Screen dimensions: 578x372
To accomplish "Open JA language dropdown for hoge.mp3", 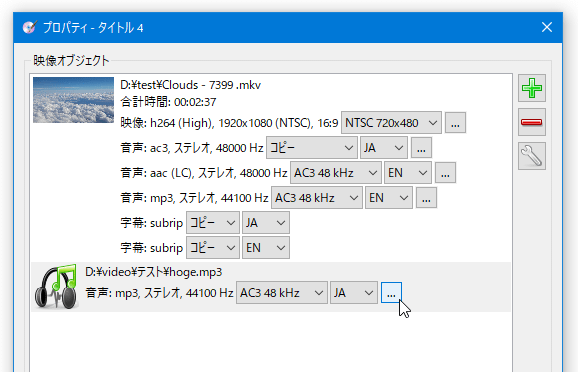I will tap(354, 293).
